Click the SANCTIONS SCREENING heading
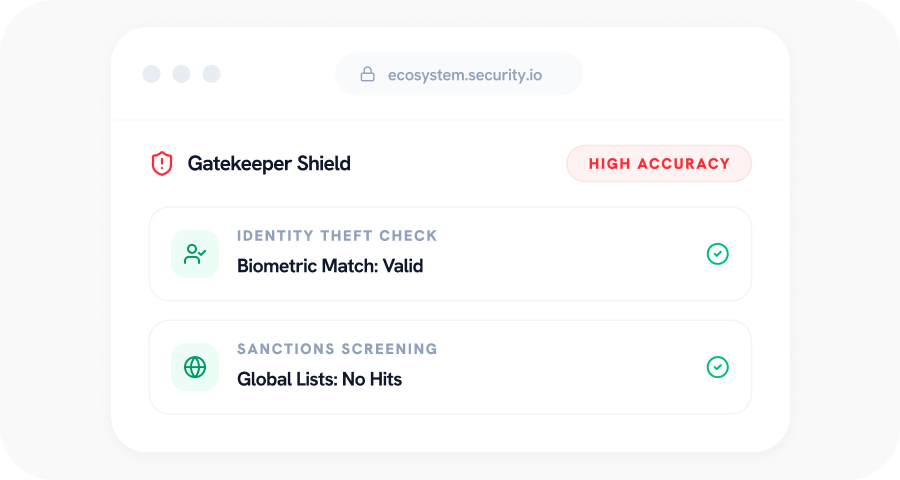 point(337,349)
